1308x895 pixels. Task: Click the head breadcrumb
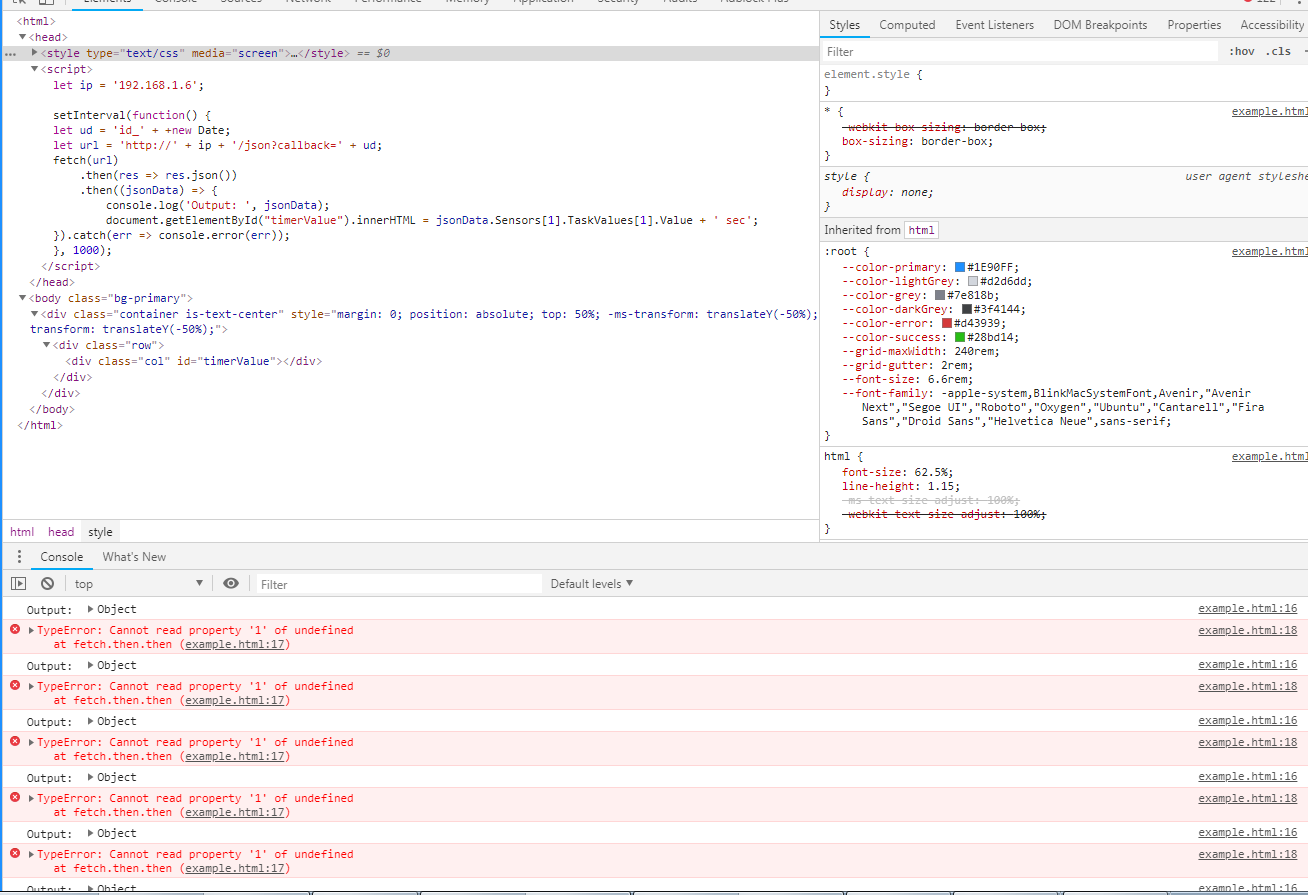point(61,532)
